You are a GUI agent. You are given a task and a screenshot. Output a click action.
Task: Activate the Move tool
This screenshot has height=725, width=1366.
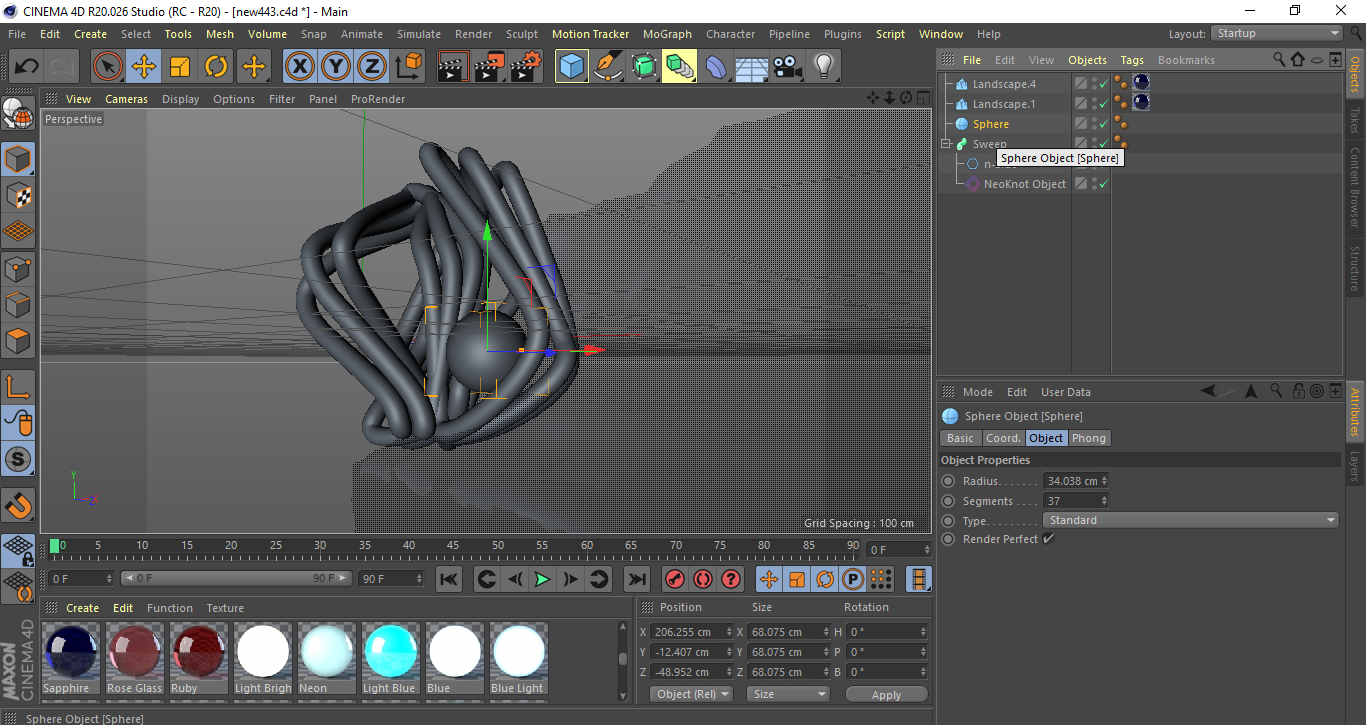coord(144,67)
